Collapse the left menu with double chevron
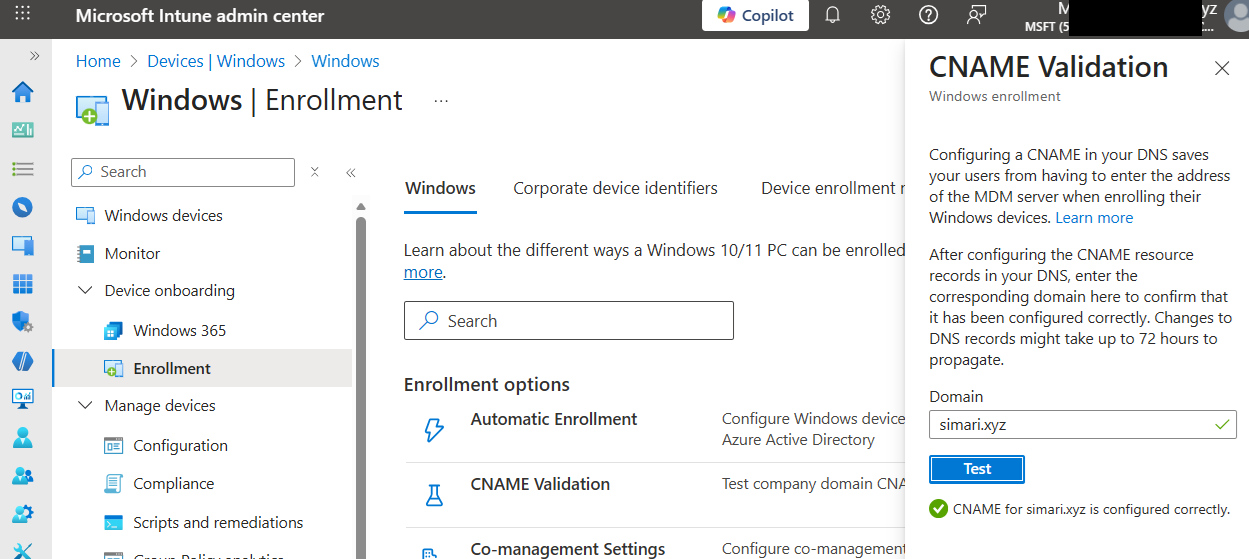The width and height of the screenshot is (1249, 559). [351, 172]
